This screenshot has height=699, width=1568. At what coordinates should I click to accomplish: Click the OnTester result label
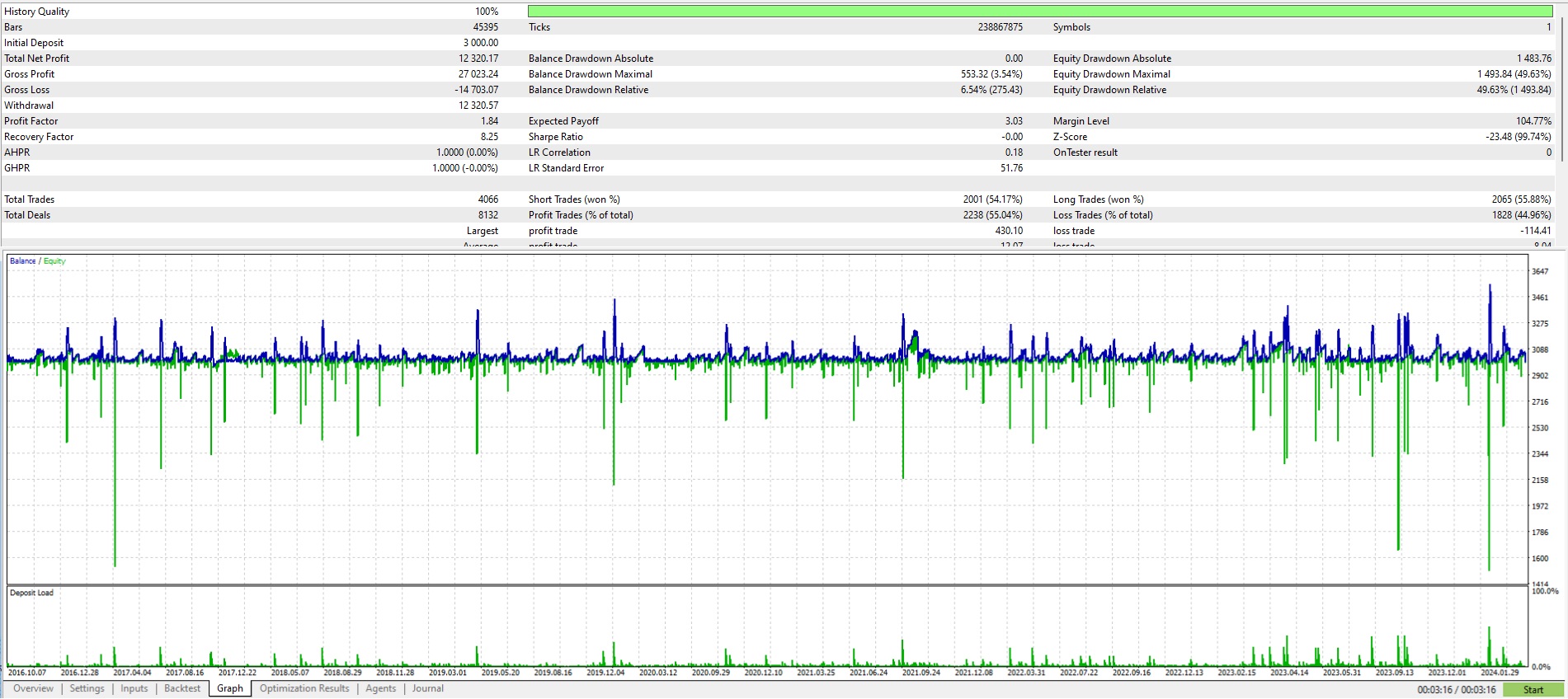(1085, 152)
